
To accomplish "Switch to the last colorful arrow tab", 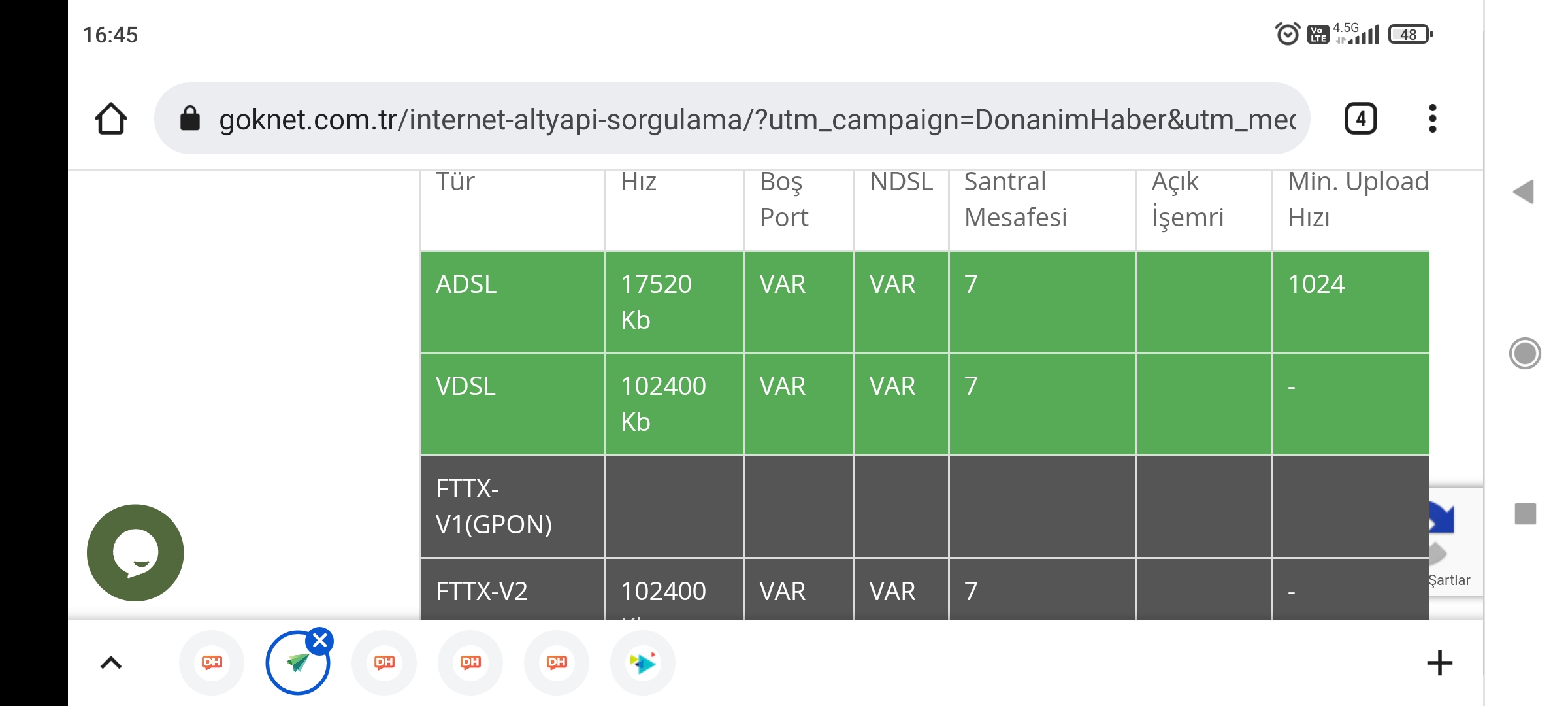I will click(x=643, y=663).
